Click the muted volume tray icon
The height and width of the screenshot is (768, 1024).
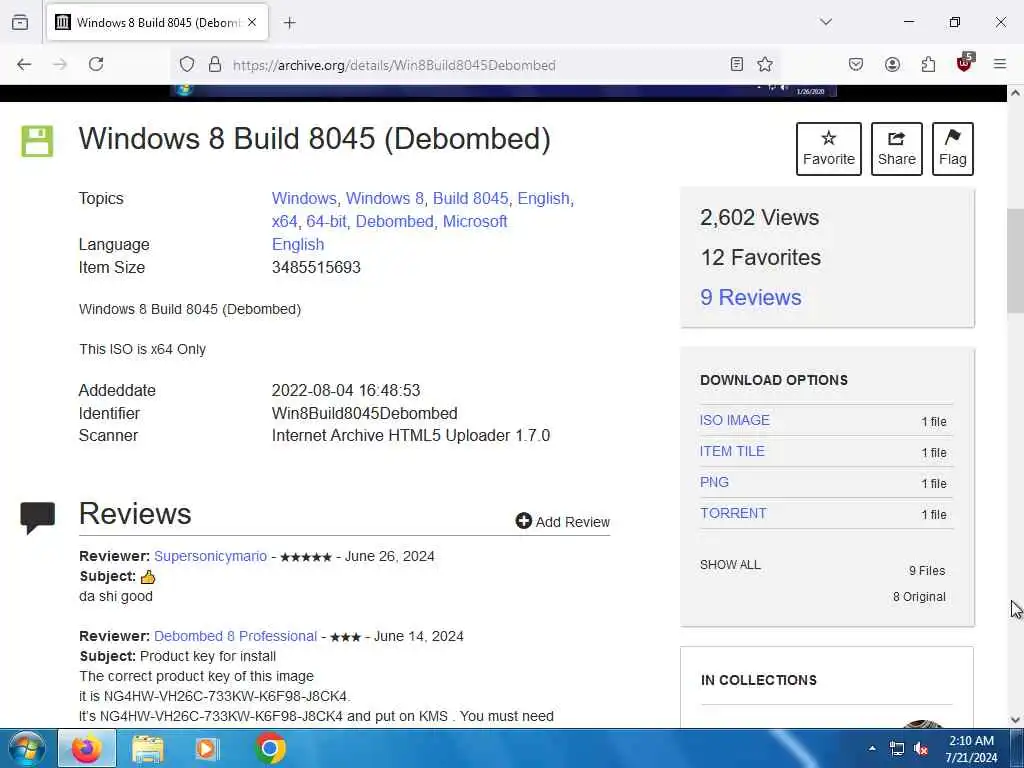(921, 749)
